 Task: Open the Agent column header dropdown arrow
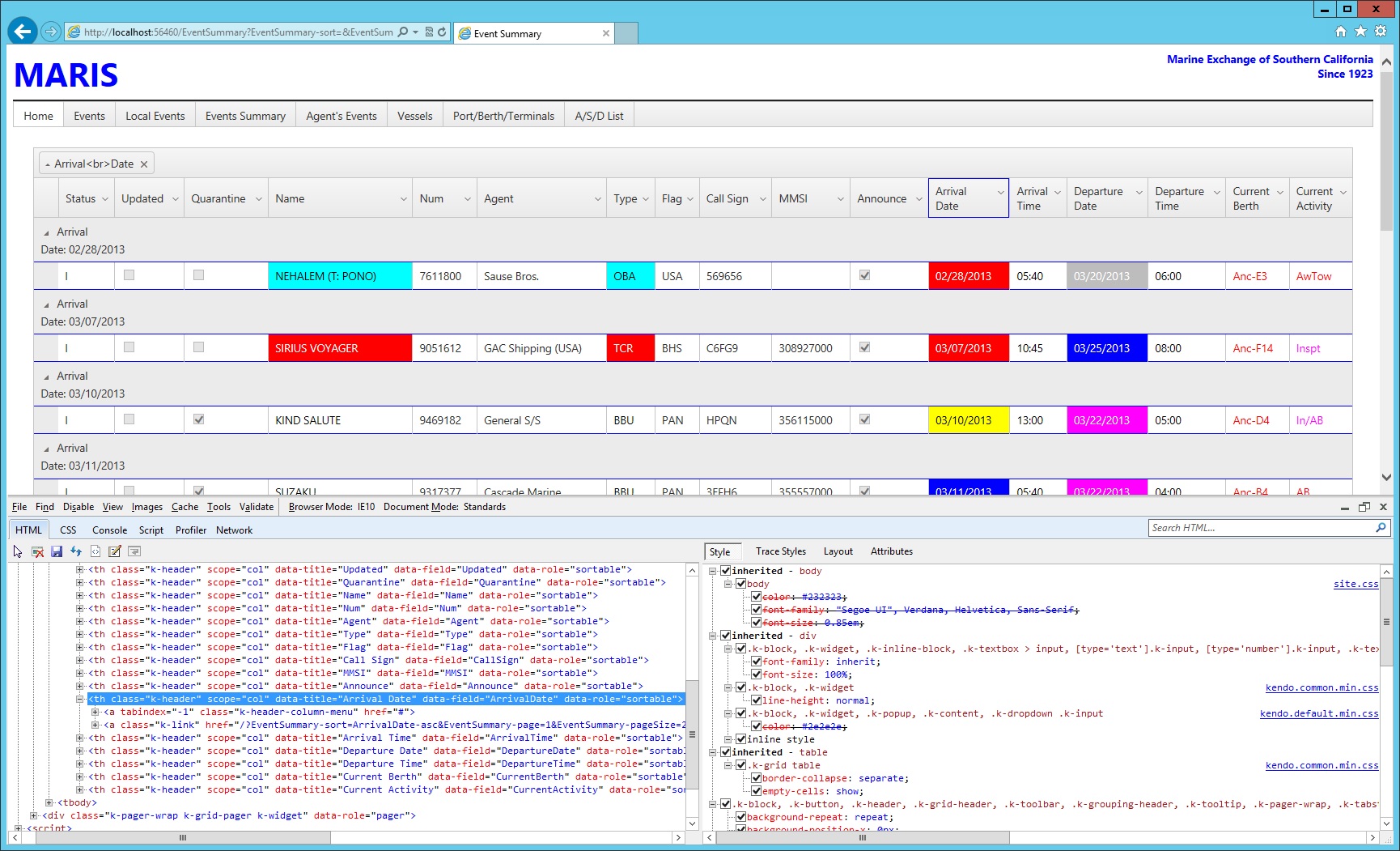(x=597, y=199)
